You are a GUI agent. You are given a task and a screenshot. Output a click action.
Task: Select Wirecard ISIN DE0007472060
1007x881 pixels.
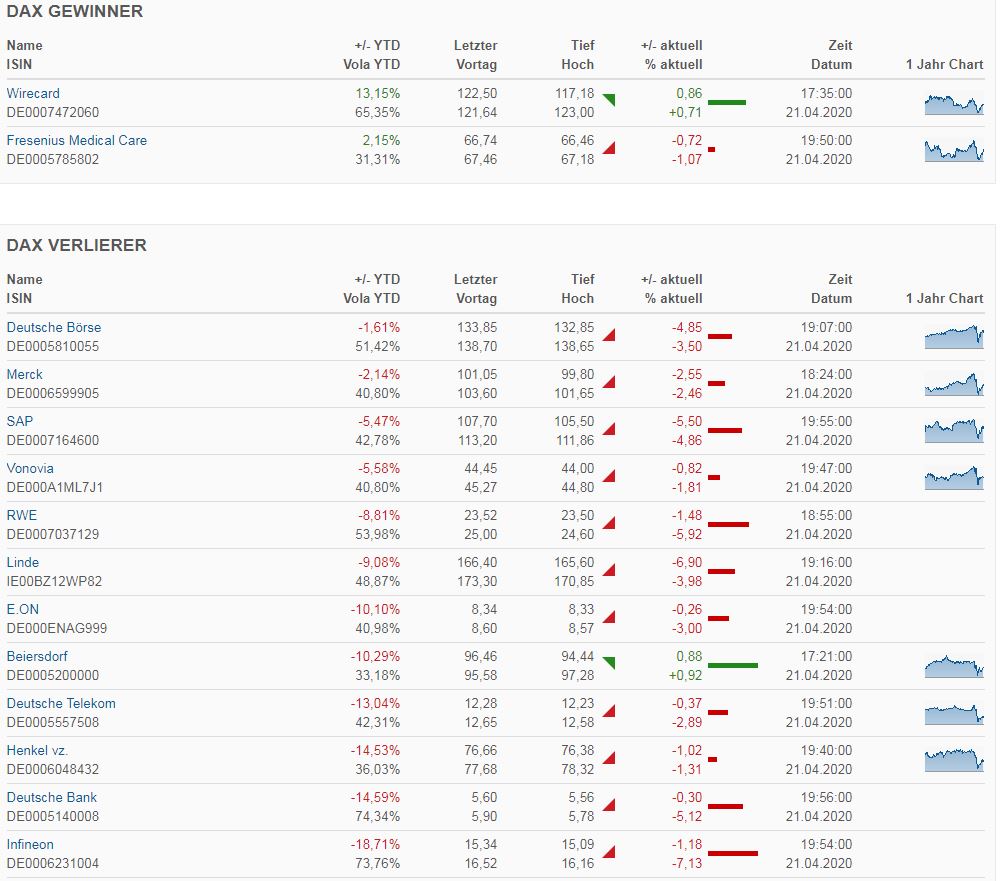point(53,112)
